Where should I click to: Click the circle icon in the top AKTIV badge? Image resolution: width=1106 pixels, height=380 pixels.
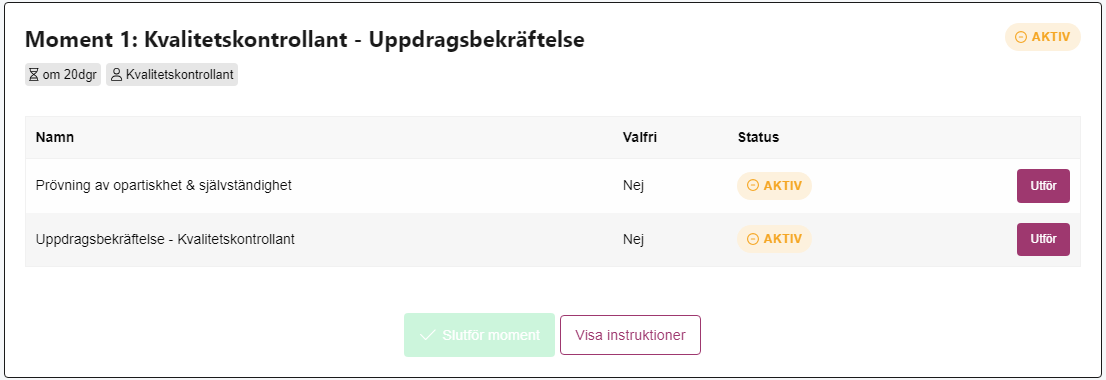1021,37
